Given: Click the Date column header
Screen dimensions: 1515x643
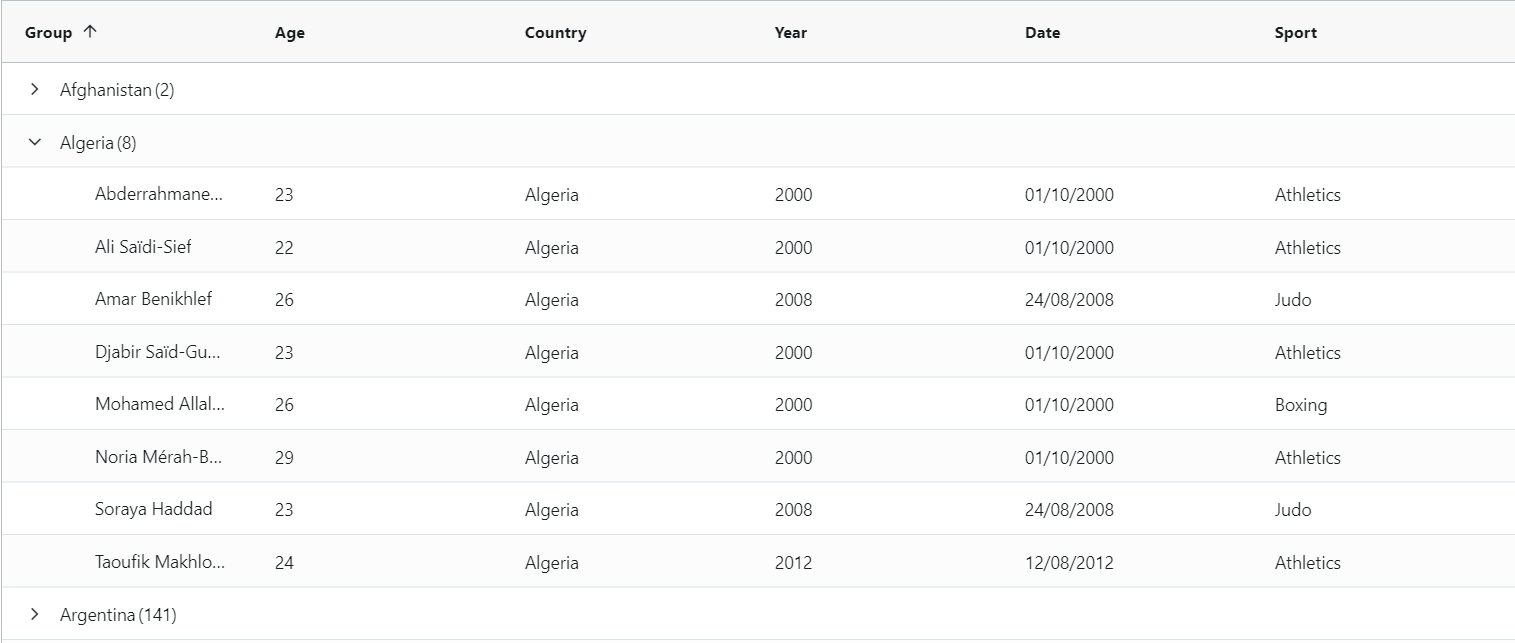Looking at the screenshot, I should coord(1042,33).
